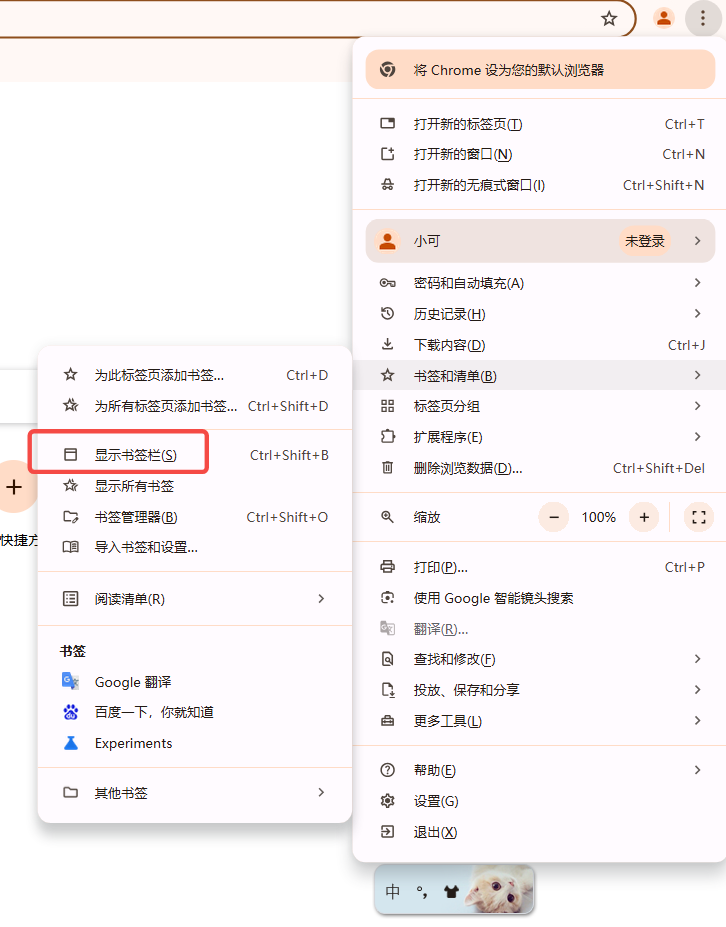Click the exit icon beside 退出
726x927 pixels.
(387, 832)
